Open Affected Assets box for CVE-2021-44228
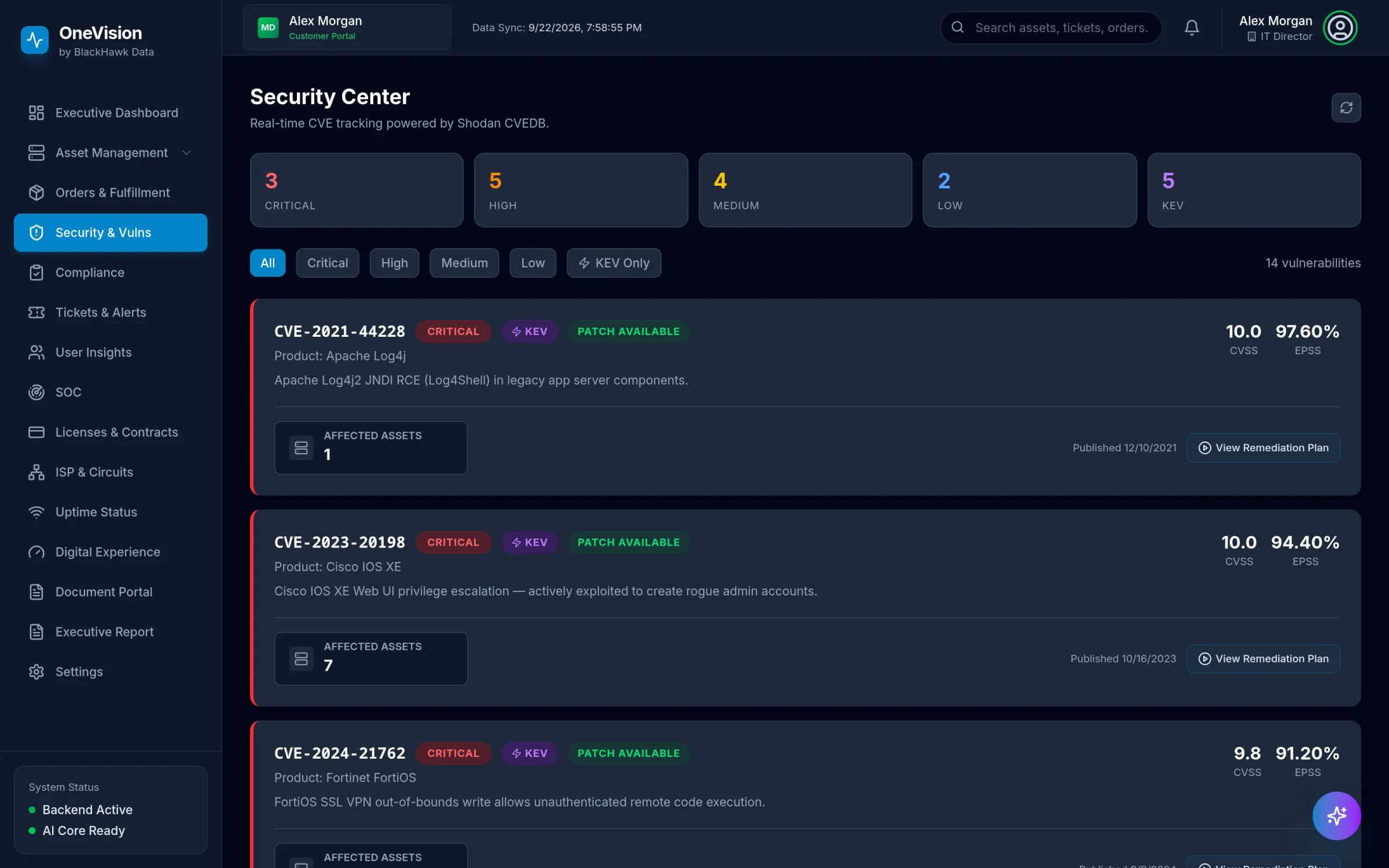The height and width of the screenshot is (868, 1389). (x=371, y=448)
